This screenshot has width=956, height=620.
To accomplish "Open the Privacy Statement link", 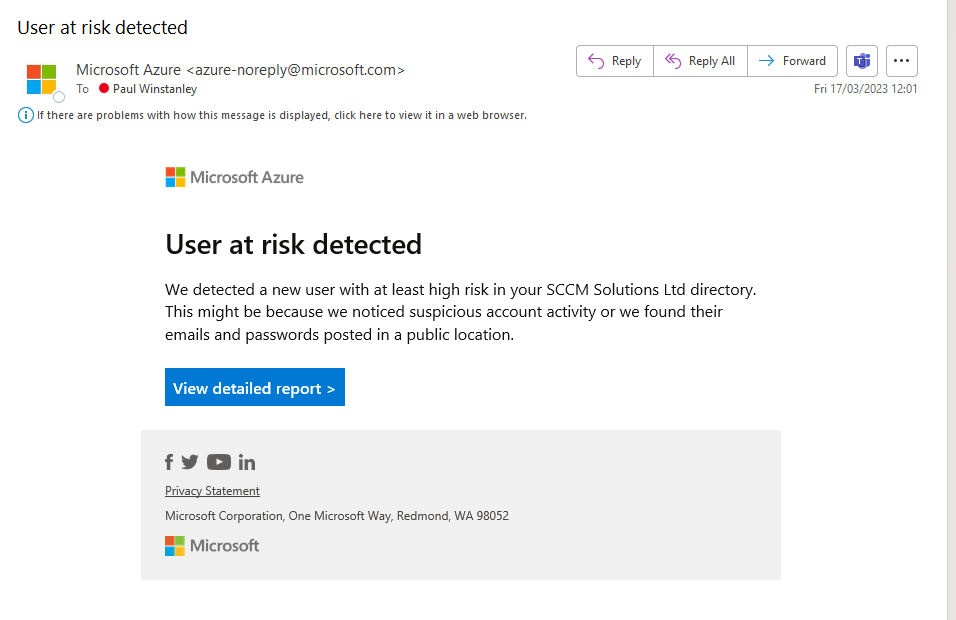I will [x=212, y=491].
